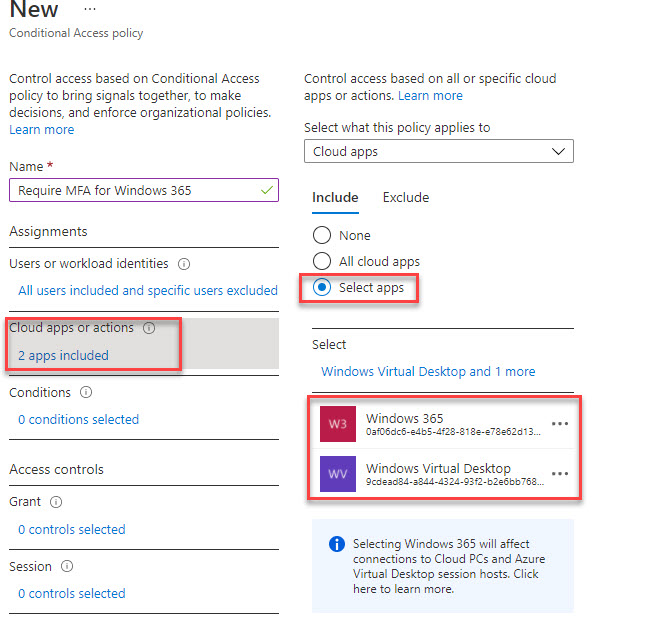Click Learn more under the policy description
This screenshot has width=648, height=631.
(42, 129)
